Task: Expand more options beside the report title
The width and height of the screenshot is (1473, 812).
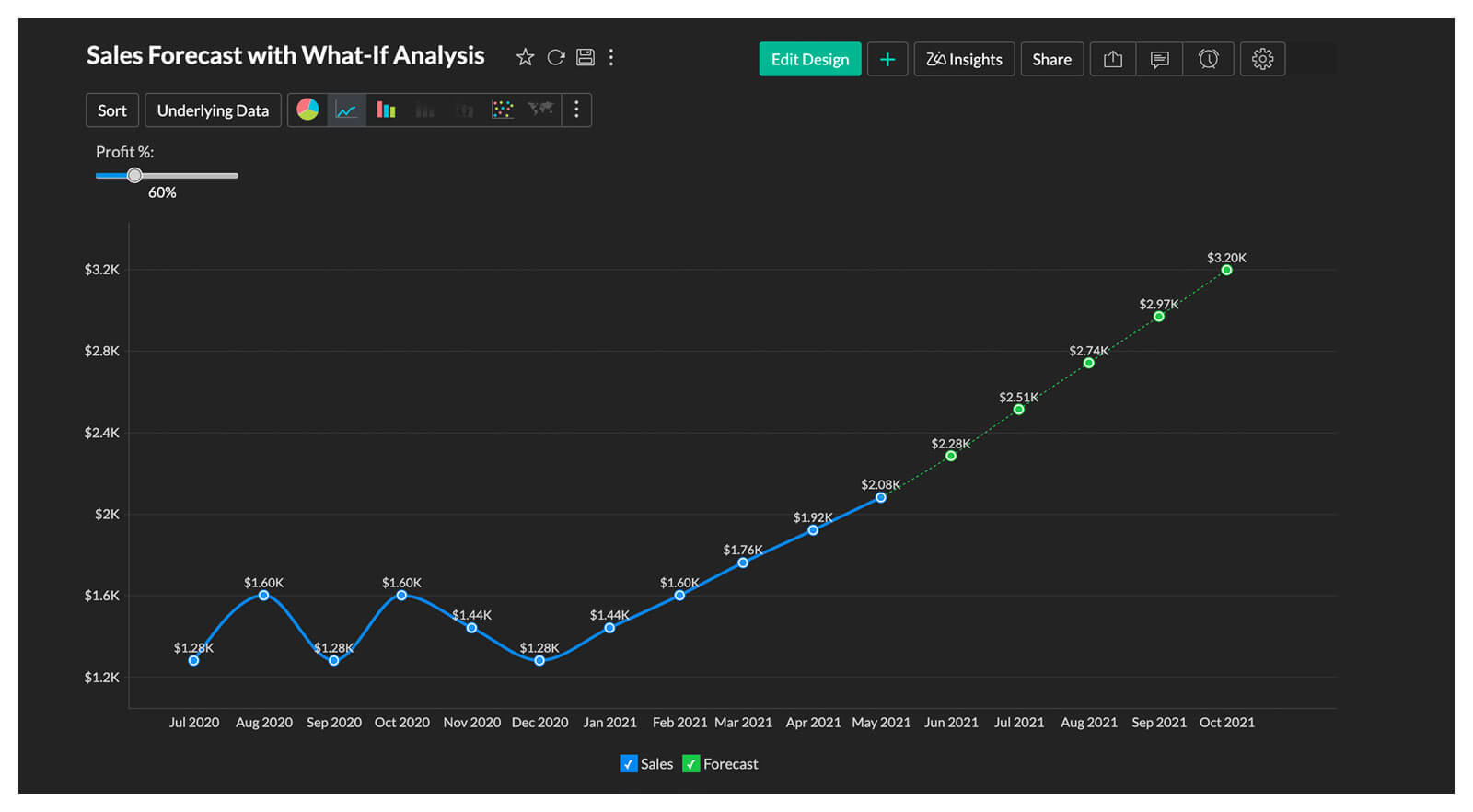Action: pyautogui.click(x=611, y=58)
